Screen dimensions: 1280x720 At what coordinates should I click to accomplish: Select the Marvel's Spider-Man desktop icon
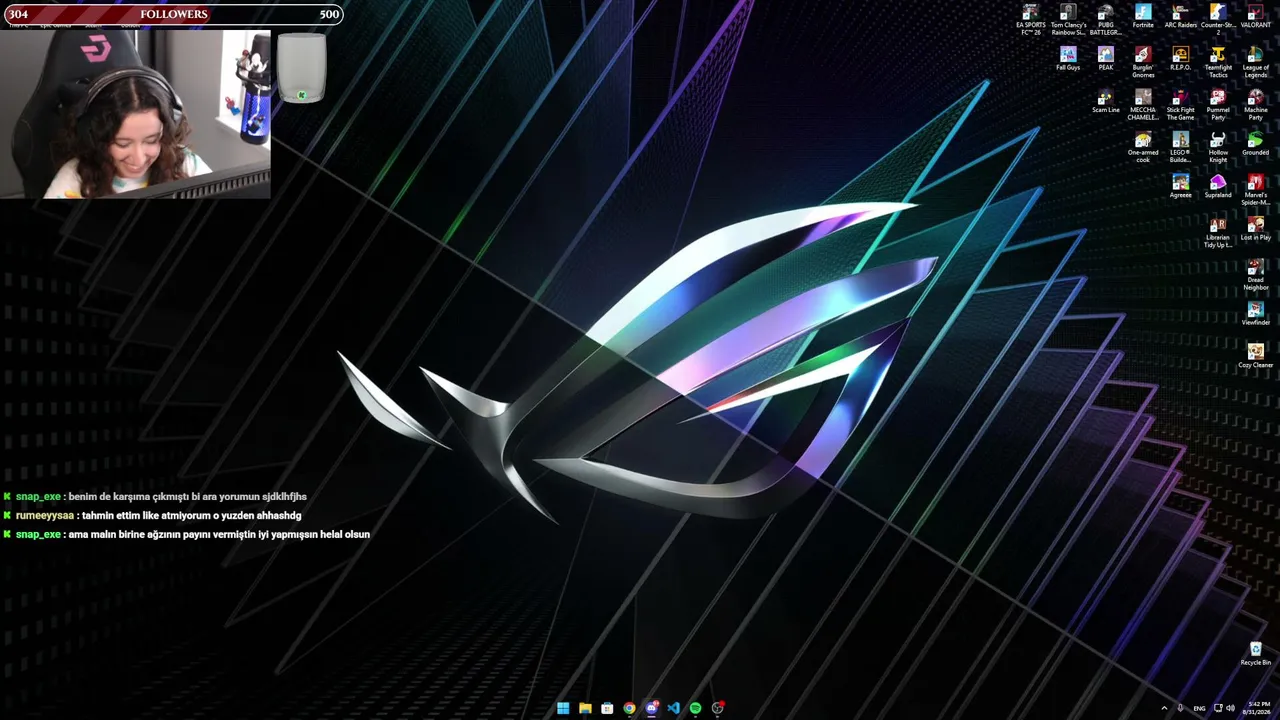pyautogui.click(x=1255, y=190)
